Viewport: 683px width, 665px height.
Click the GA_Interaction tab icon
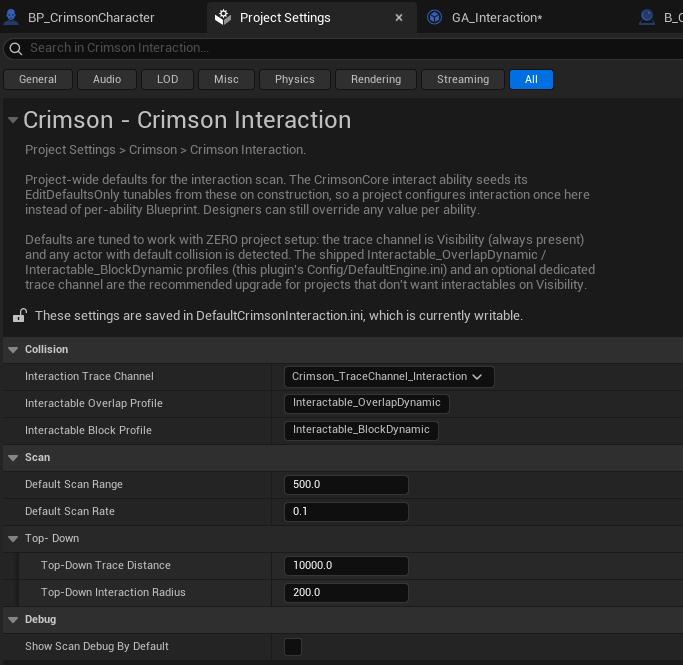(x=434, y=17)
